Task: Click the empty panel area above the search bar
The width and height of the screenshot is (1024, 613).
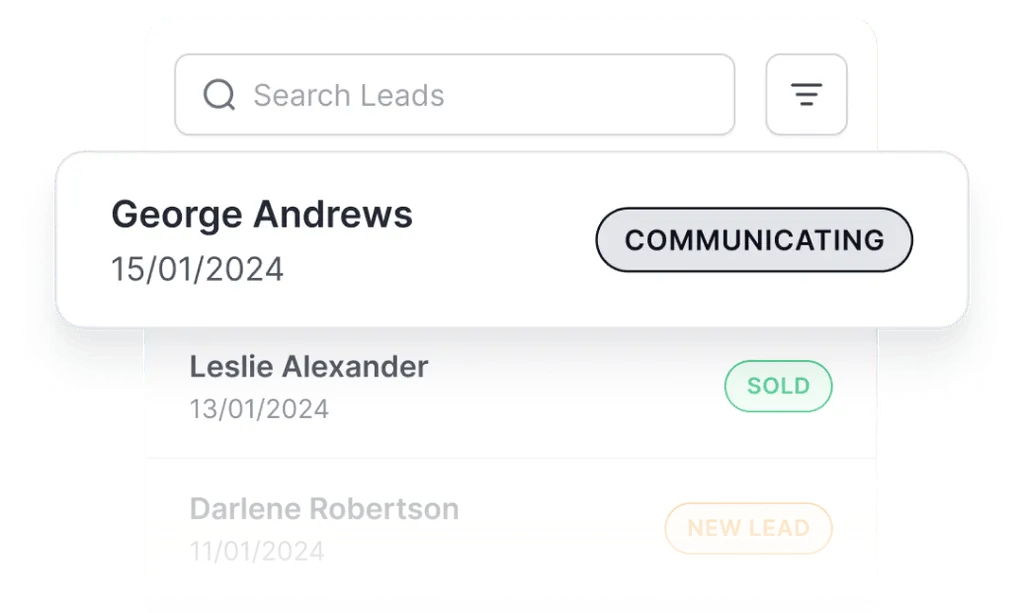Action: (510, 32)
